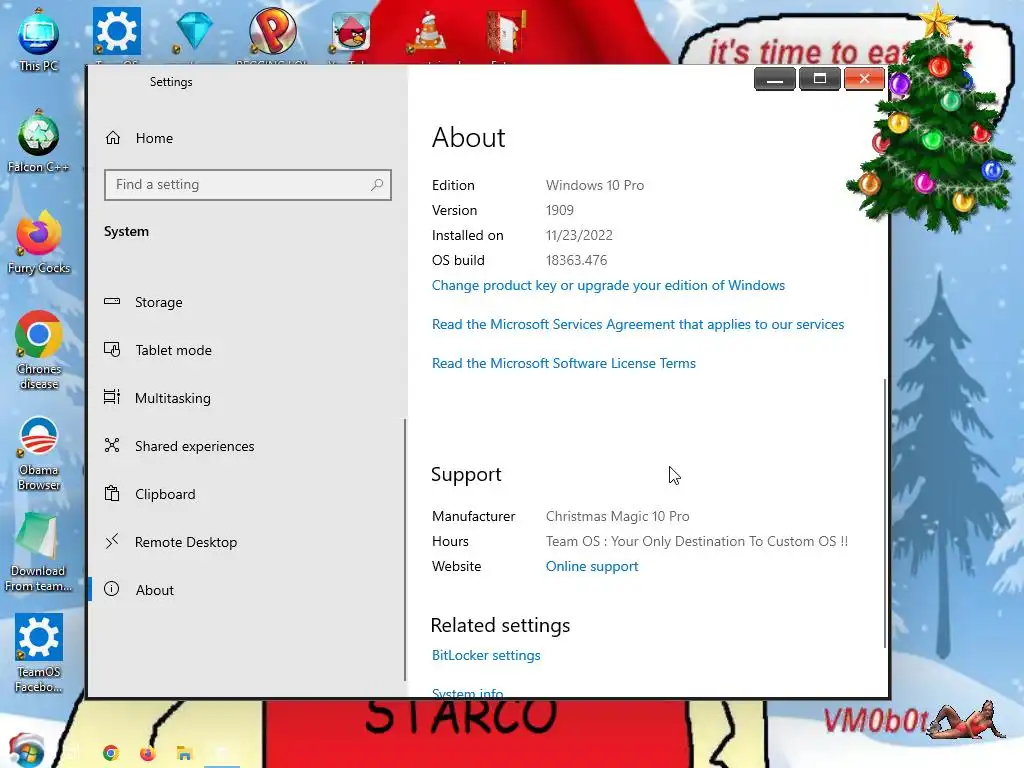The width and height of the screenshot is (1024, 768).
Task: Open the red door desktop shortcut
Action: (x=505, y=31)
